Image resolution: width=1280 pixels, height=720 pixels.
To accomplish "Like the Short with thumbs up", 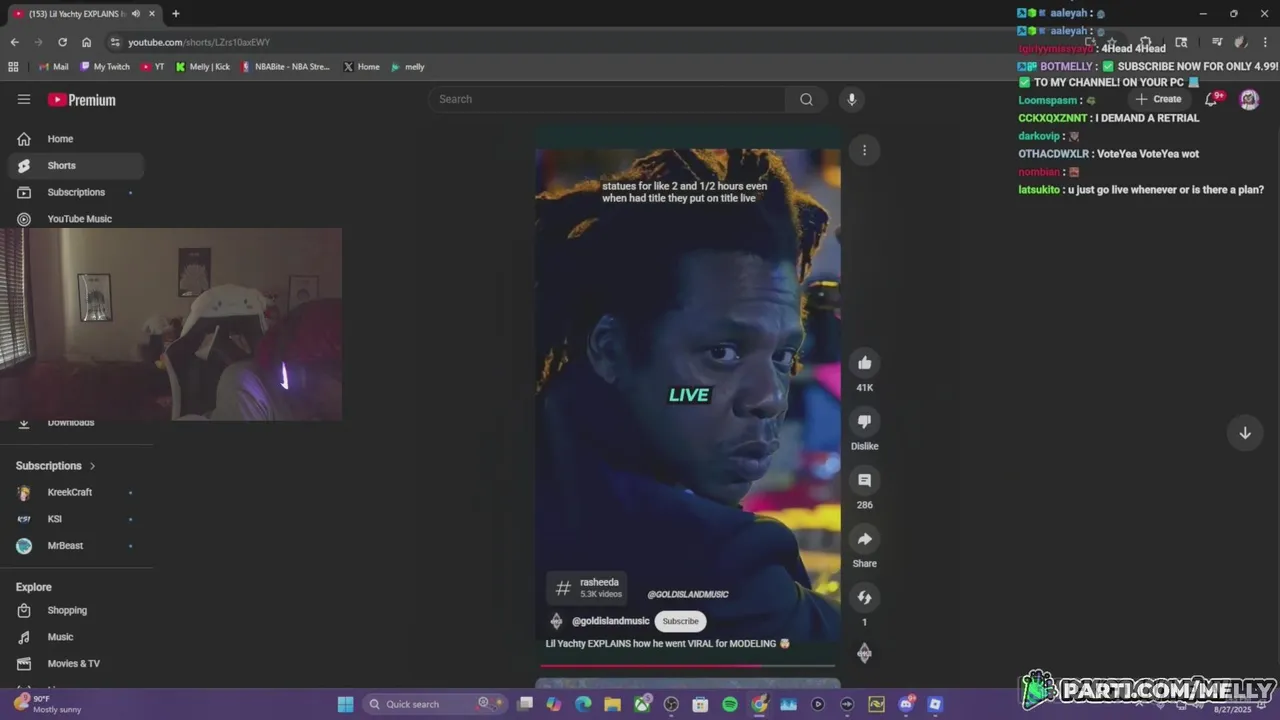I will [x=864, y=363].
